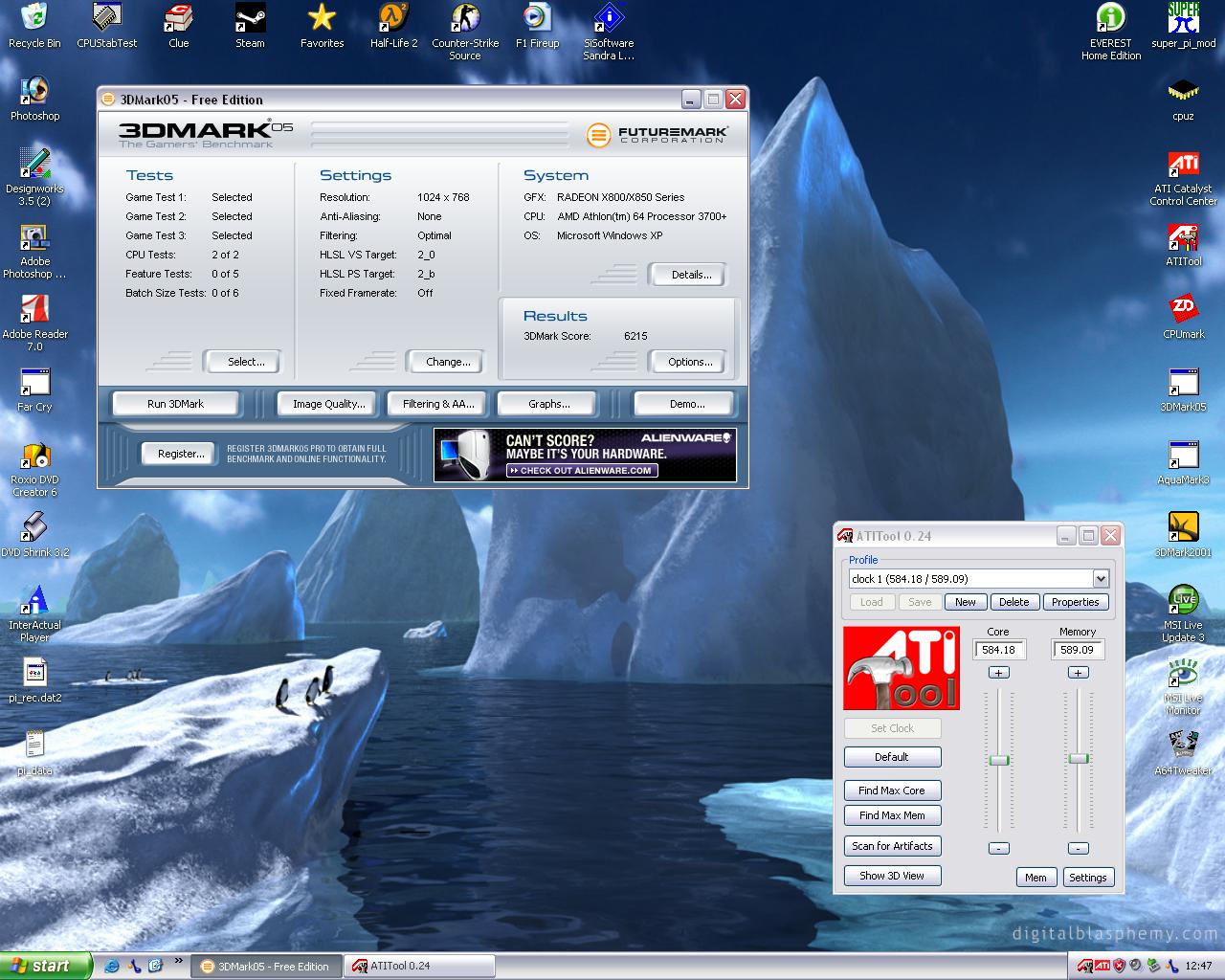Click Find Max Mem button
The width and height of the screenshot is (1225, 980).
(x=892, y=815)
